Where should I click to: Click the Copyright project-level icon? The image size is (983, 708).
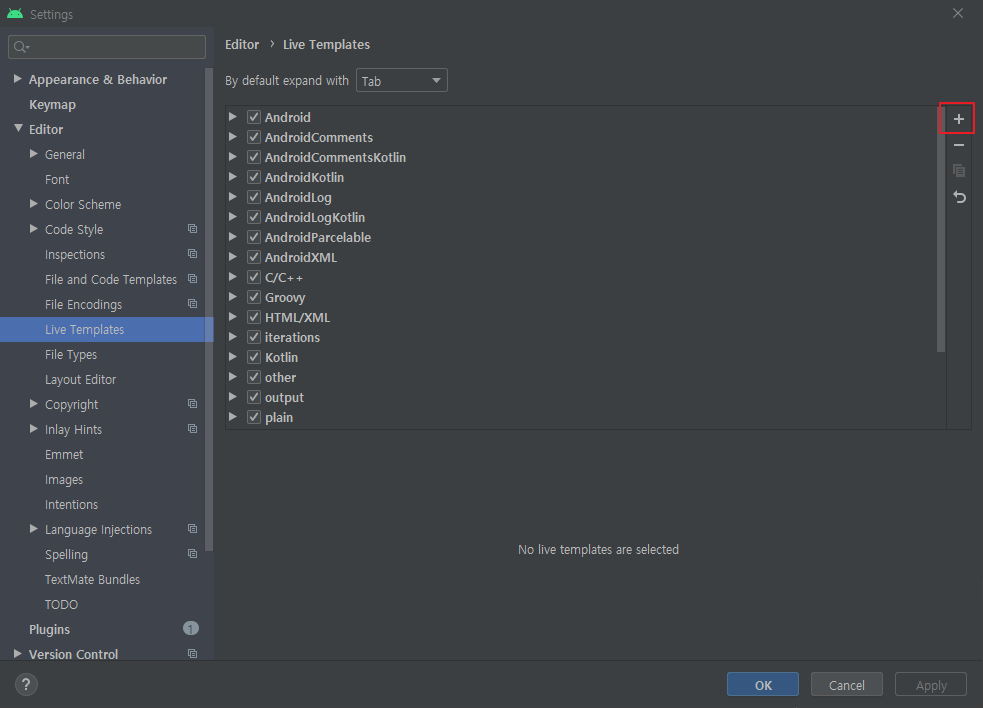[x=192, y=404]
